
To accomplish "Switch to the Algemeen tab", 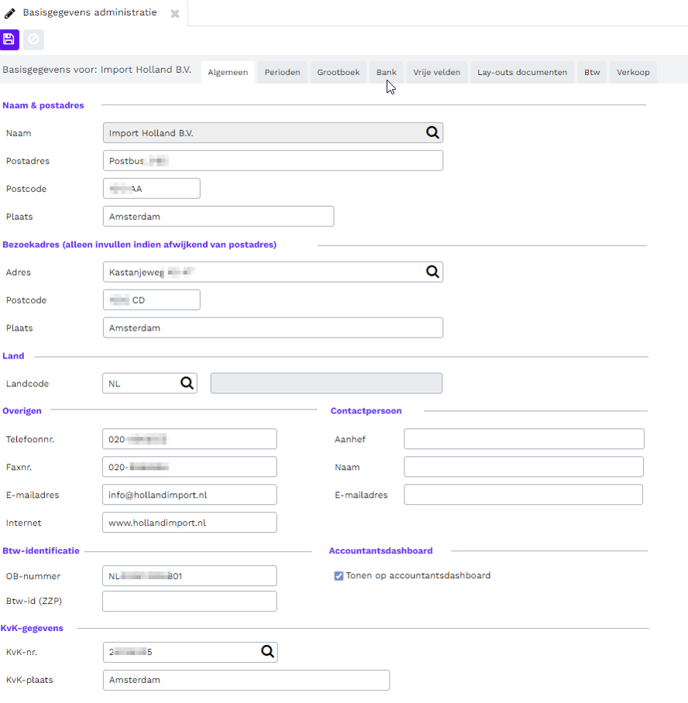I will pyautogui.click(x=228, y=72).
